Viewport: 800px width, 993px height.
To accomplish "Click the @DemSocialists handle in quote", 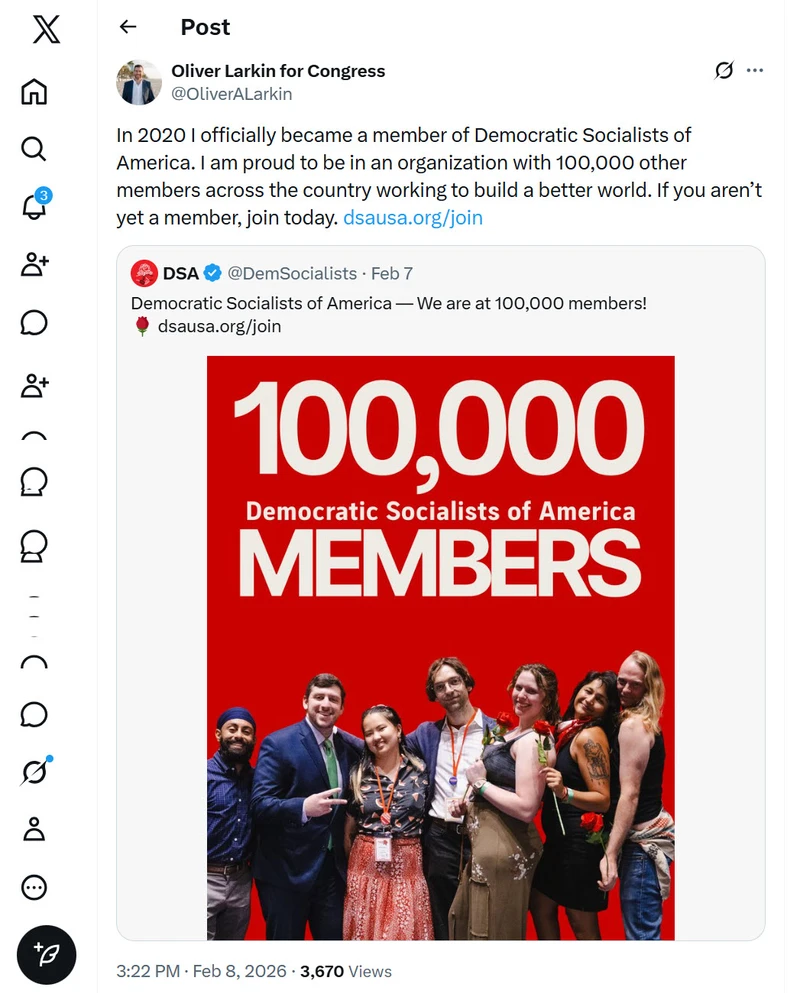I will pos(292,274).
